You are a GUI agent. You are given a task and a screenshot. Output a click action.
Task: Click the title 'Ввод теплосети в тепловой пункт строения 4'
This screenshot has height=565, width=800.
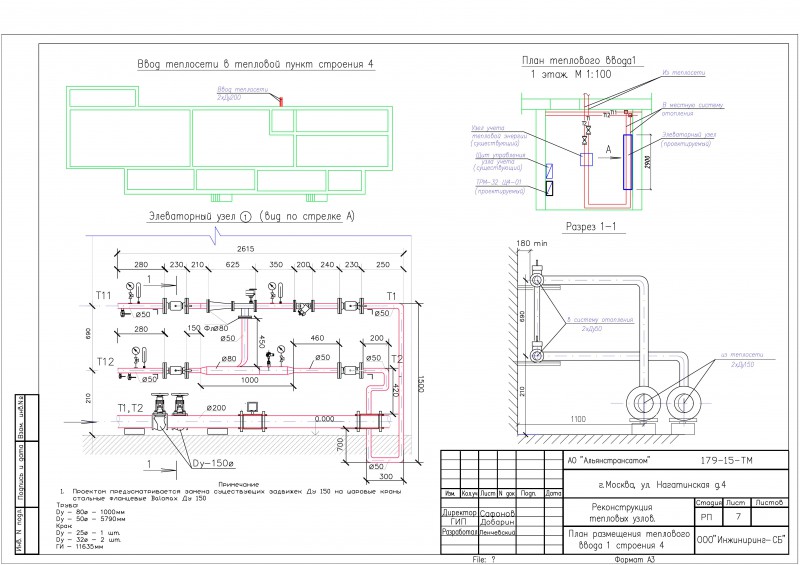(x=256, y=64)
